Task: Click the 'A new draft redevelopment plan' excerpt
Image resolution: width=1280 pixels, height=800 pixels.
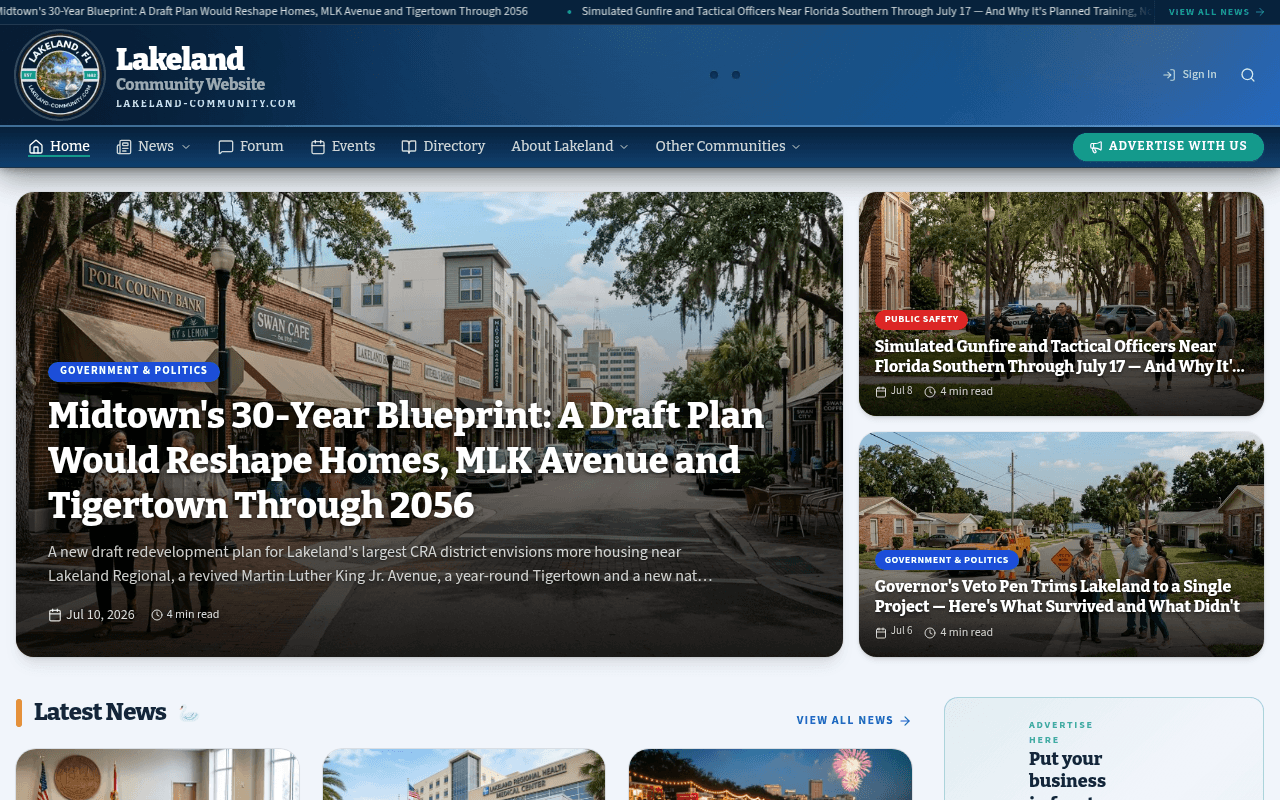Action: click(380, 564)
